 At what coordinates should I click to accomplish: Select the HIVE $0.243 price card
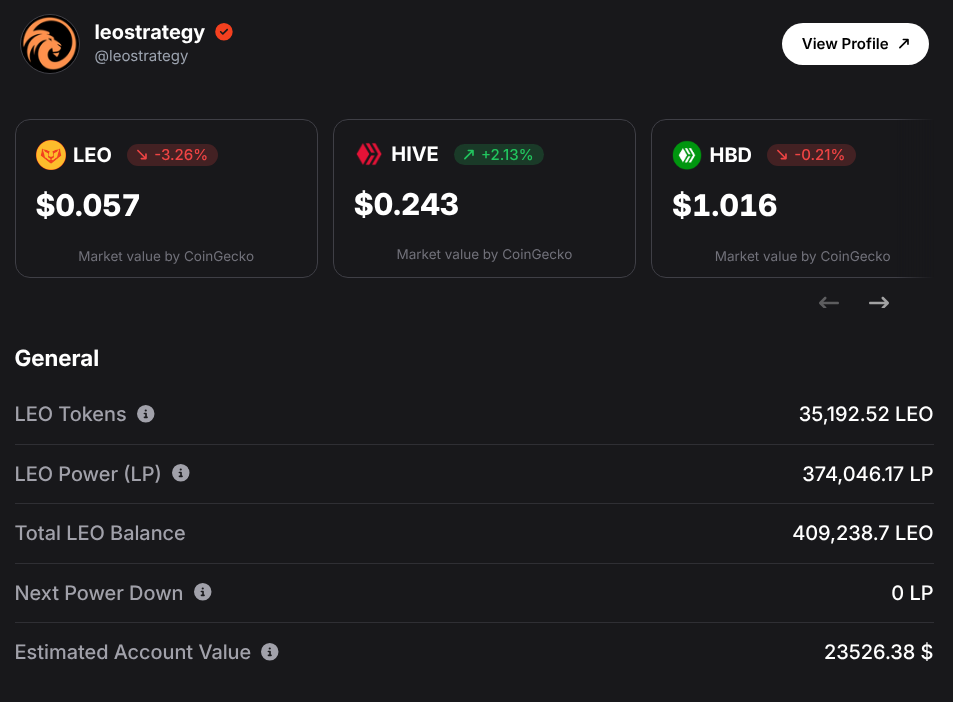(484, 199)
